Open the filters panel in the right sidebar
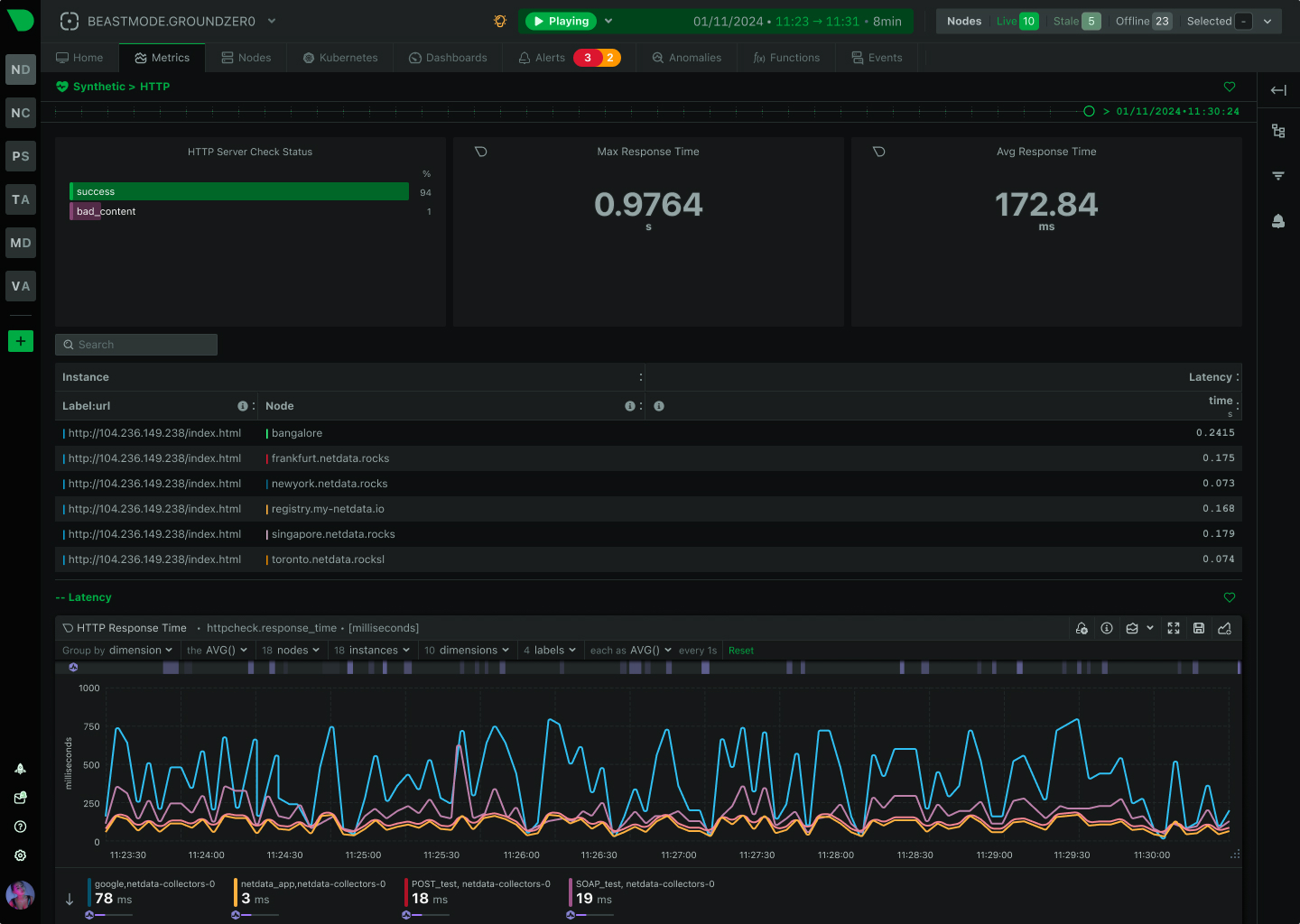The image size is (1300, 924). coord(1277,175)
